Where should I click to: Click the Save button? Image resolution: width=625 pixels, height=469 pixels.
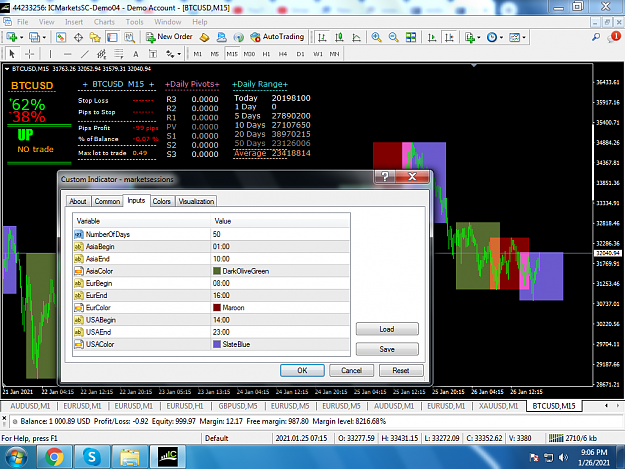point(387,349)
